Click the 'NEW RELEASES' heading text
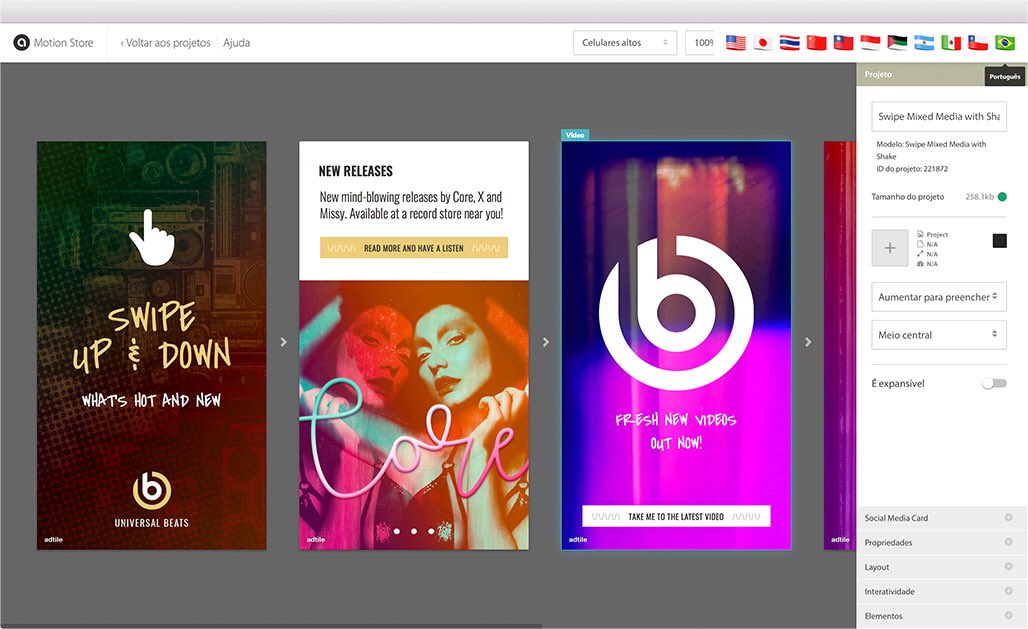Image resolution: width=1028 pixels, height=629 pixels. coord(355,171)
